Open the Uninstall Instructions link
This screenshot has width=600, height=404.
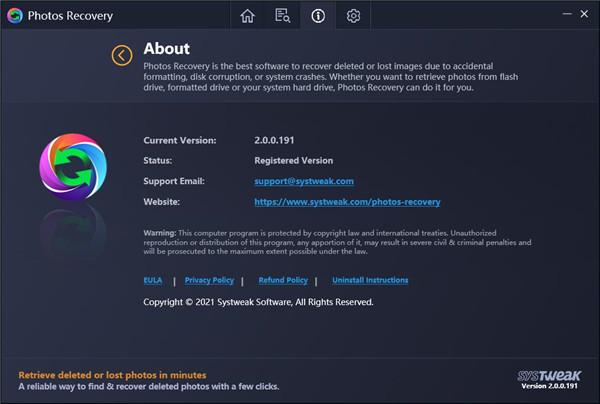[x=370, y=281]
